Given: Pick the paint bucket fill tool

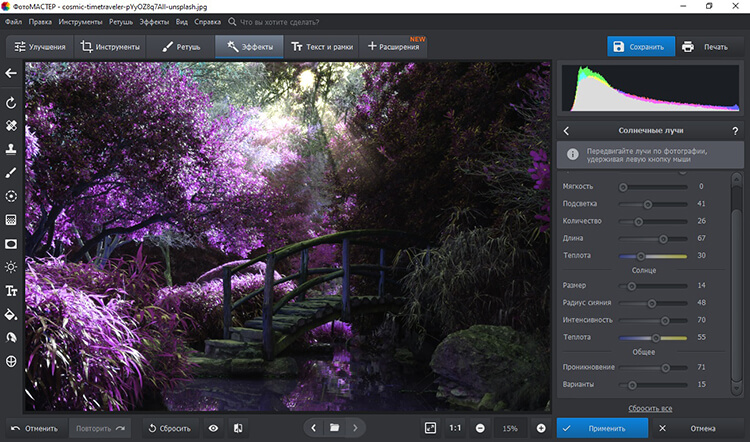Looking at the screenshot, I should (11, 314).
